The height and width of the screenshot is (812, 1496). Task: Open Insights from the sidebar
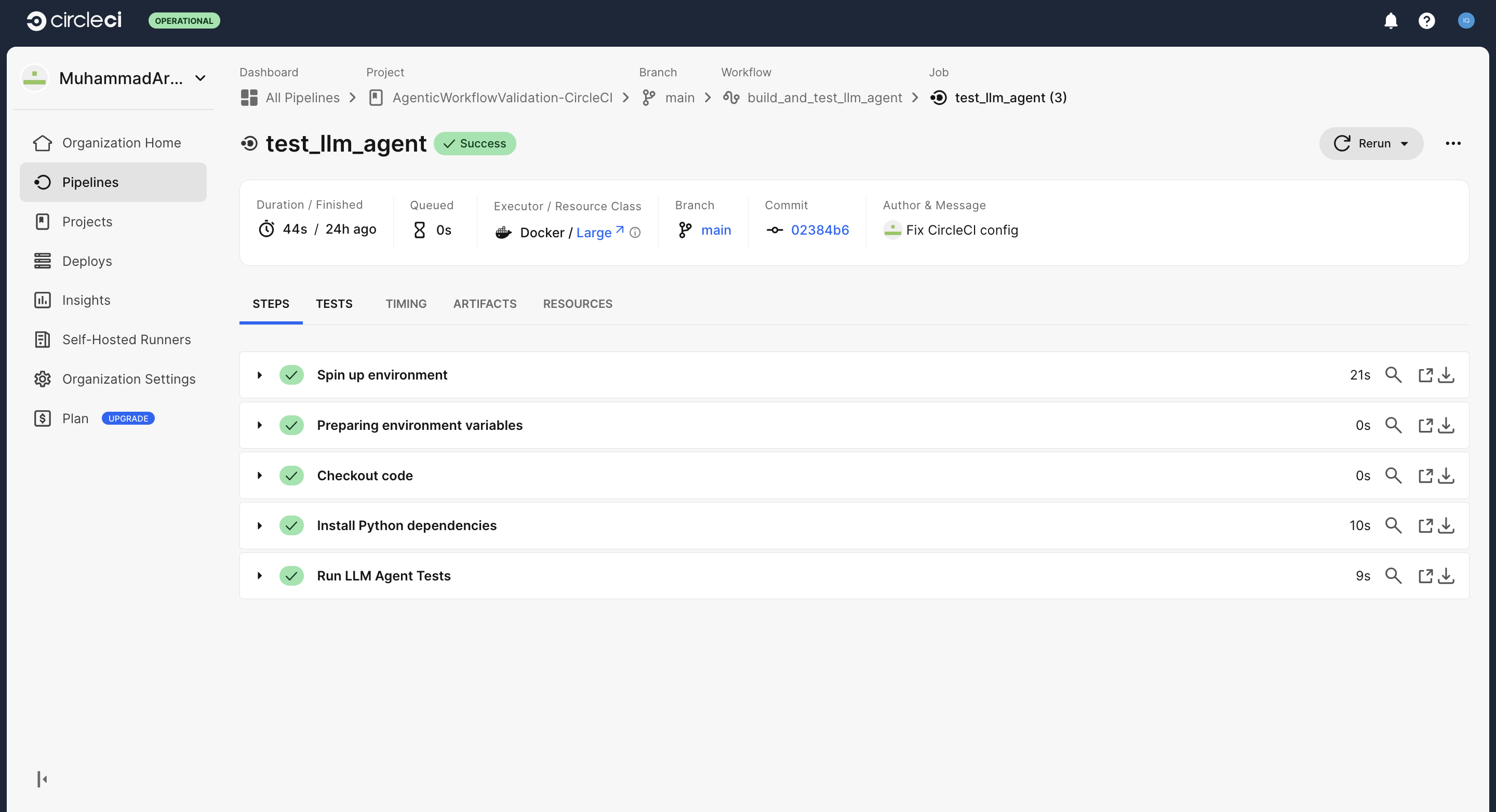tap(85, 300)
